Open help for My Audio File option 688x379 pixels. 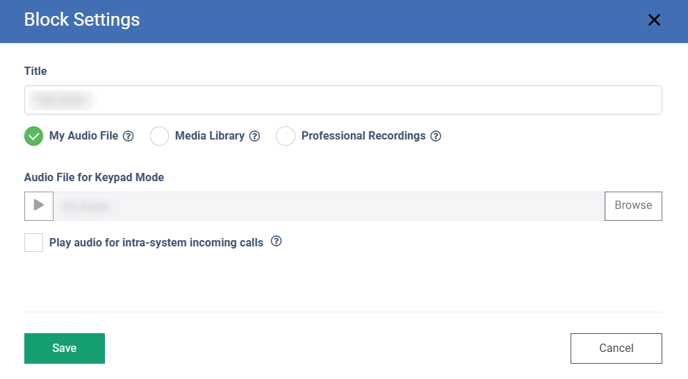click(128, 136)
